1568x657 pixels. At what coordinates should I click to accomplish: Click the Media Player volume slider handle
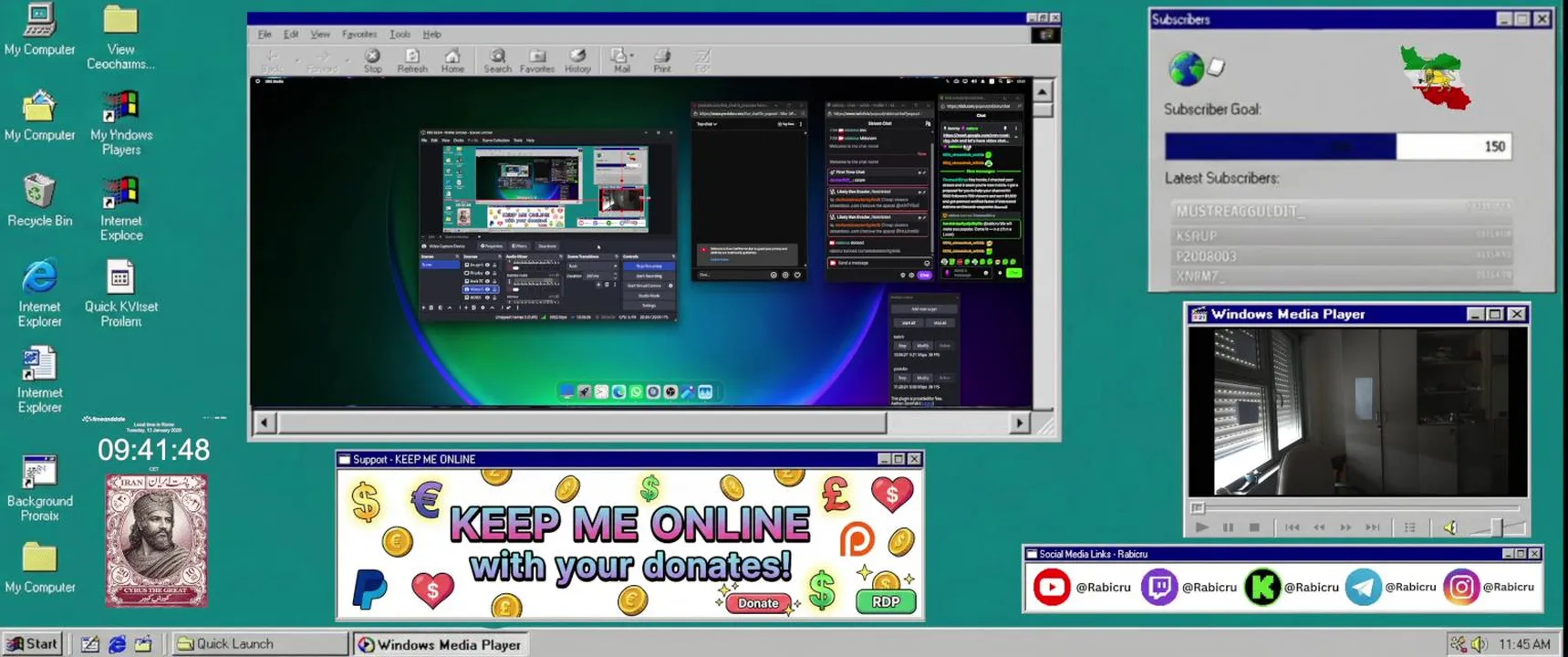click(1497, 527)
